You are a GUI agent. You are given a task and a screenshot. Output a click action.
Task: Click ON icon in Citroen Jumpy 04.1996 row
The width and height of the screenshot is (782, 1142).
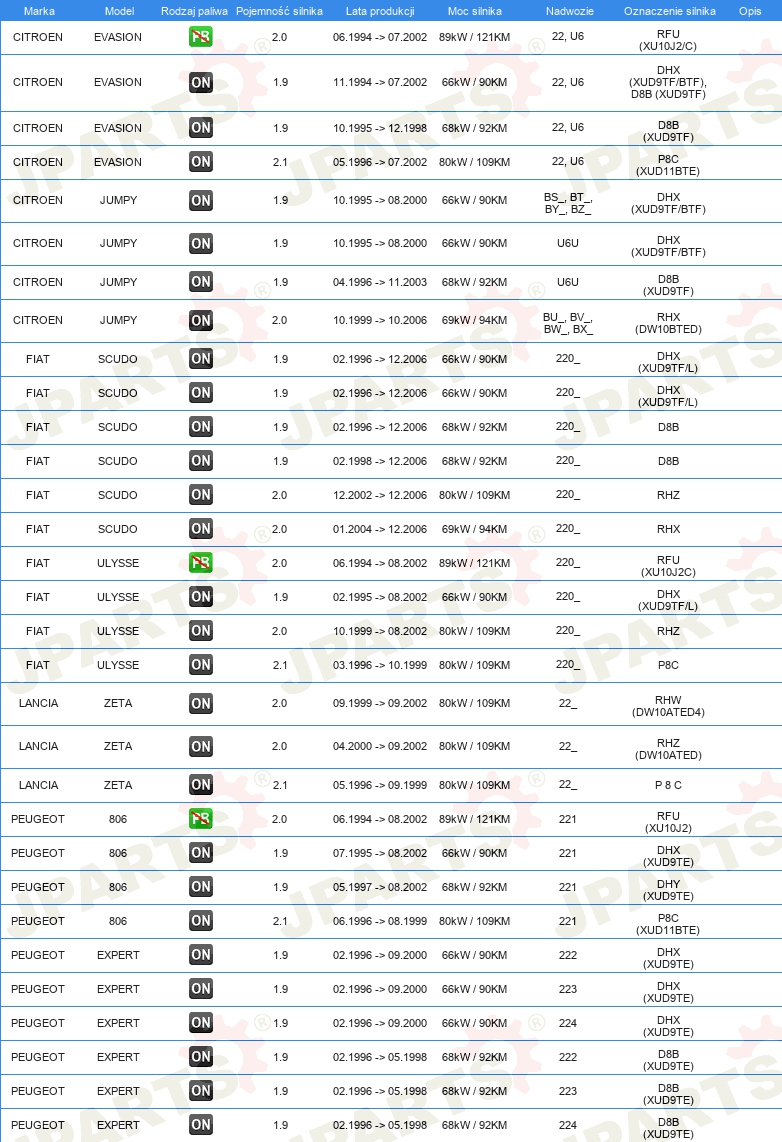[200, 282]
